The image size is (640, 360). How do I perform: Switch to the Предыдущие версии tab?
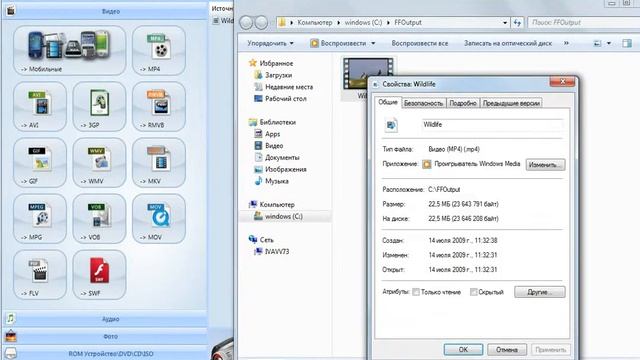[511, 103]
